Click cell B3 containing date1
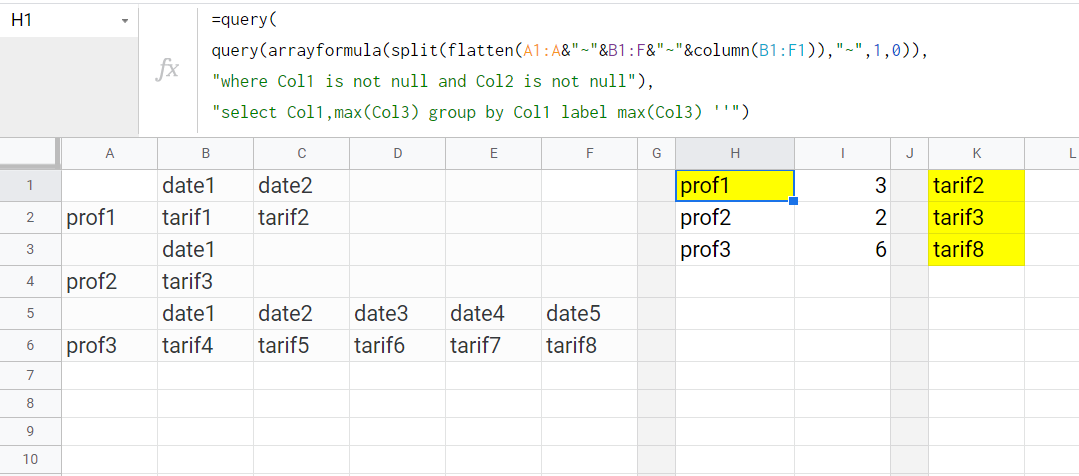 pyautogui.click(x=205, y=250)
